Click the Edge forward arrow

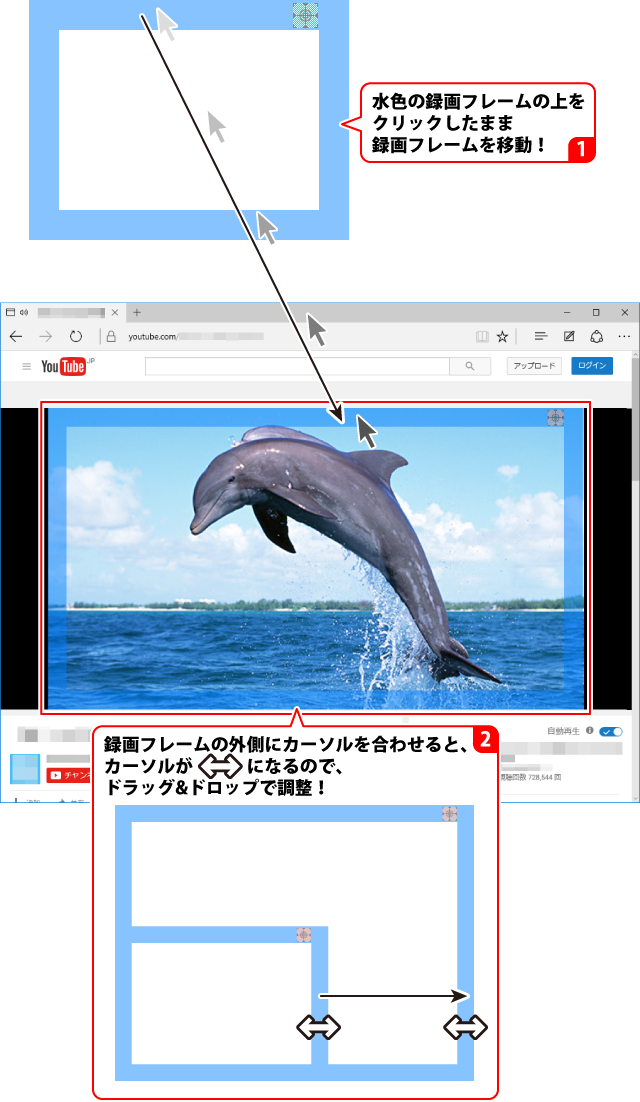click(46, 337)
